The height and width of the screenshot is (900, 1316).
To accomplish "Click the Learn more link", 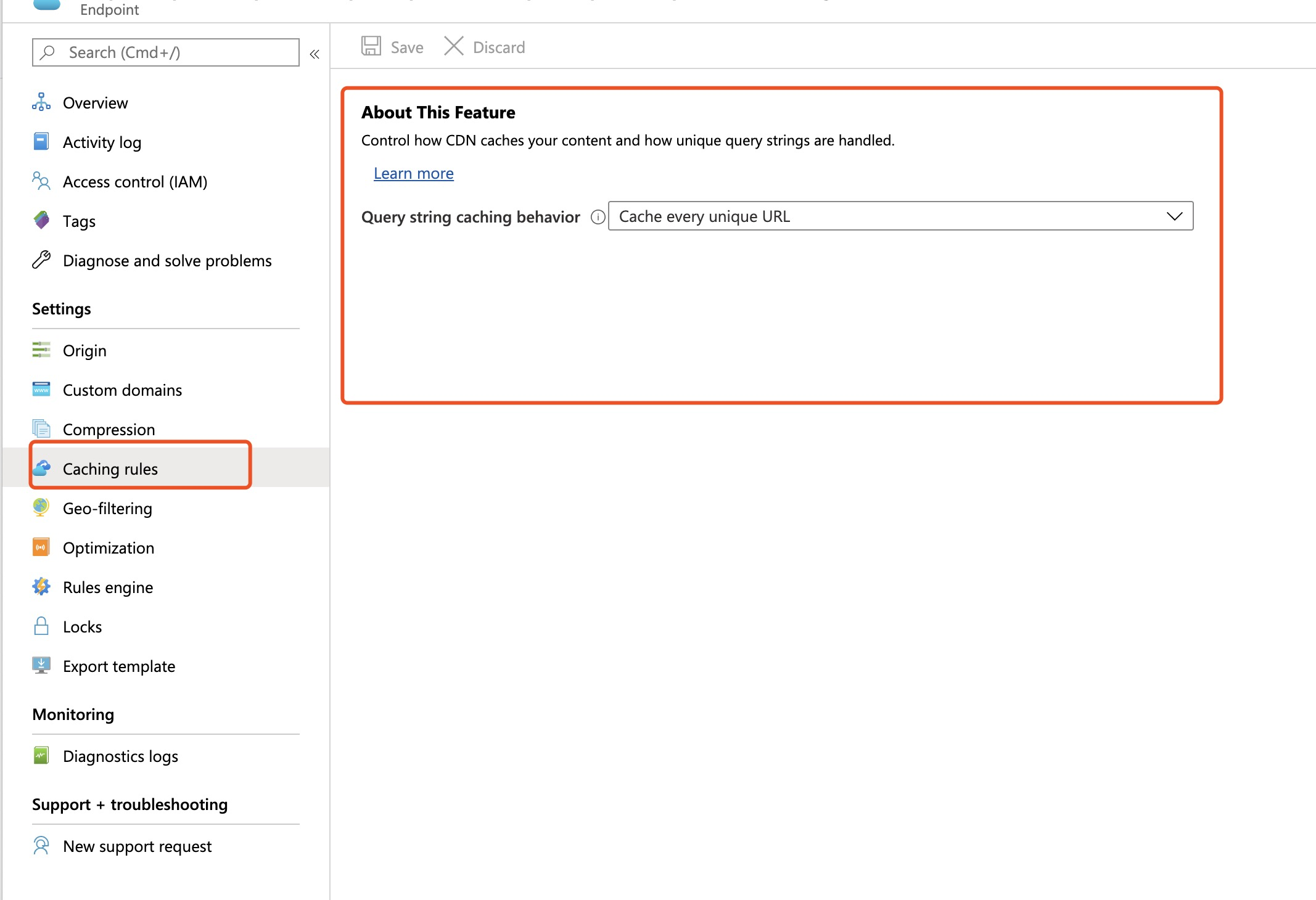I will [413, 173].
